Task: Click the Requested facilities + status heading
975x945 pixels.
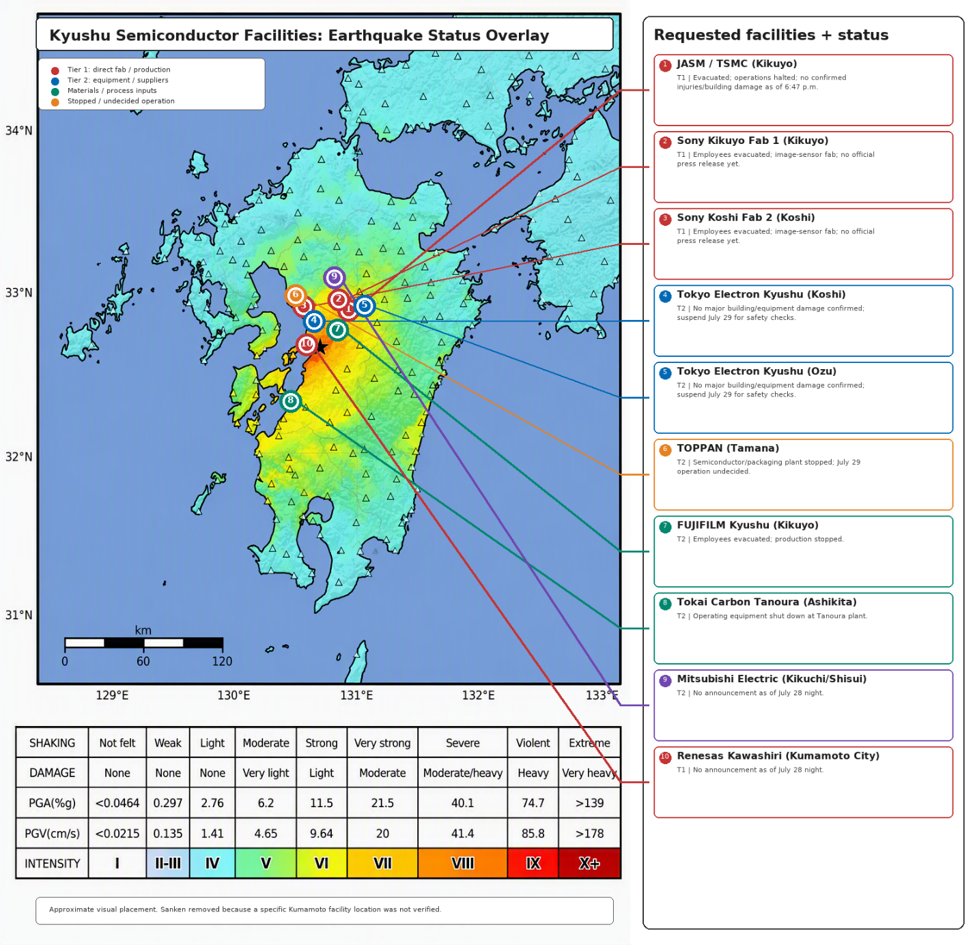Action: [x=771, y=35]
